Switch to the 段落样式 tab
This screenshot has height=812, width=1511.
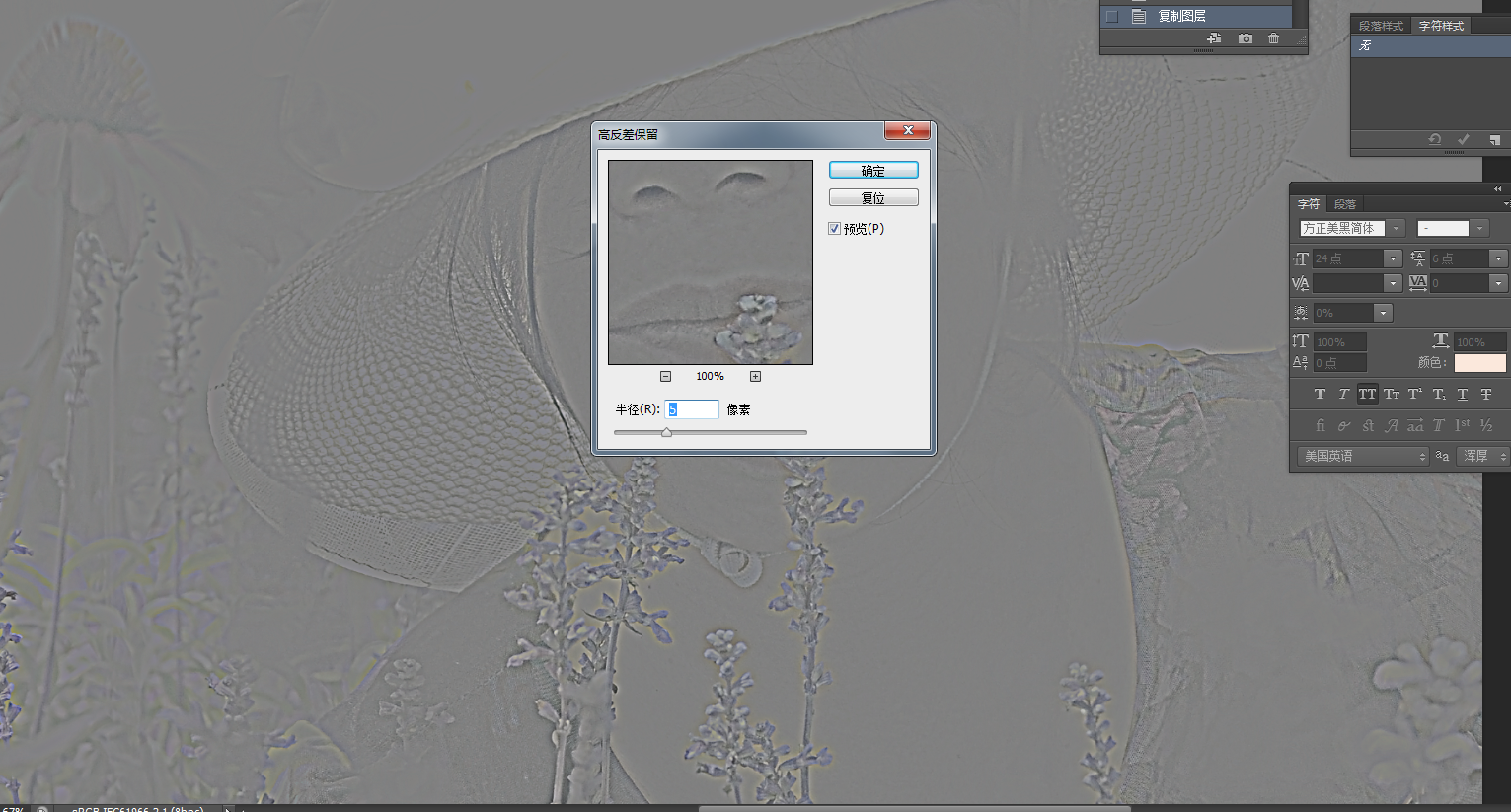click(x=1381, y=26)
